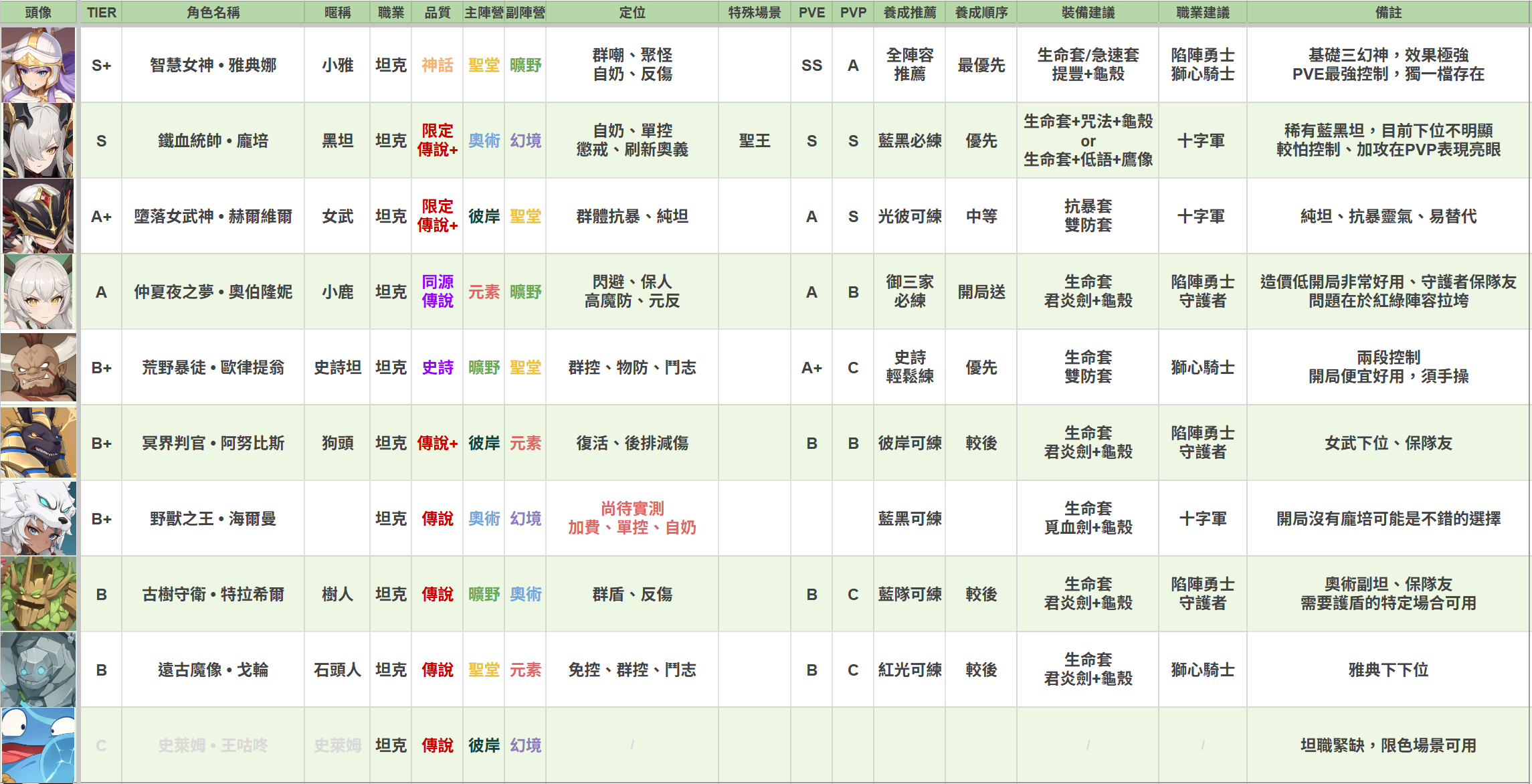This screenshot has height=784, width=1532.
Task: Click the 雅典下下位 remarks cell
Action: tap(1388, 670)
